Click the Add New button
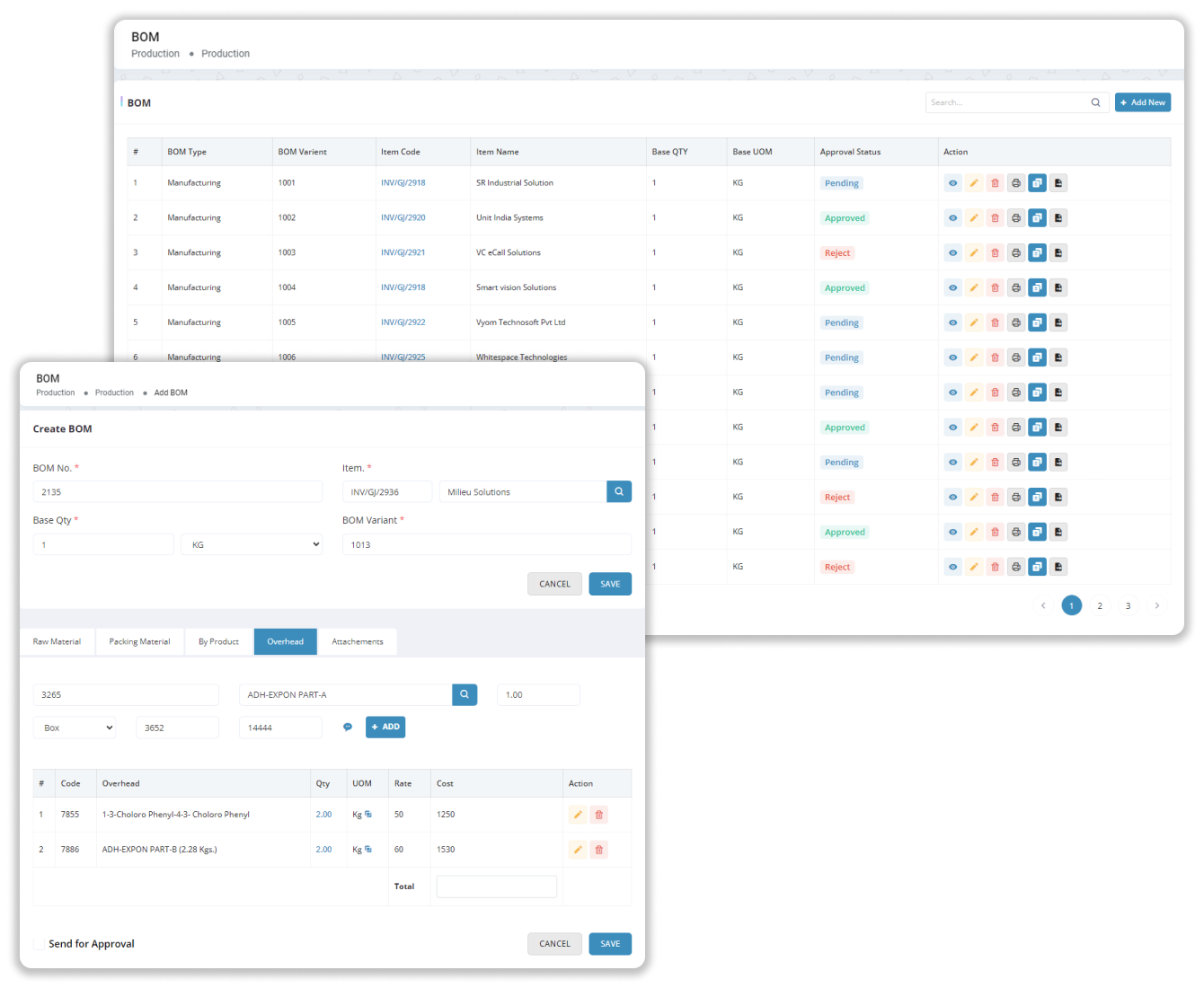Image resolution: width=1204 pixels, height=988 pixels. tap(1142, 102)
